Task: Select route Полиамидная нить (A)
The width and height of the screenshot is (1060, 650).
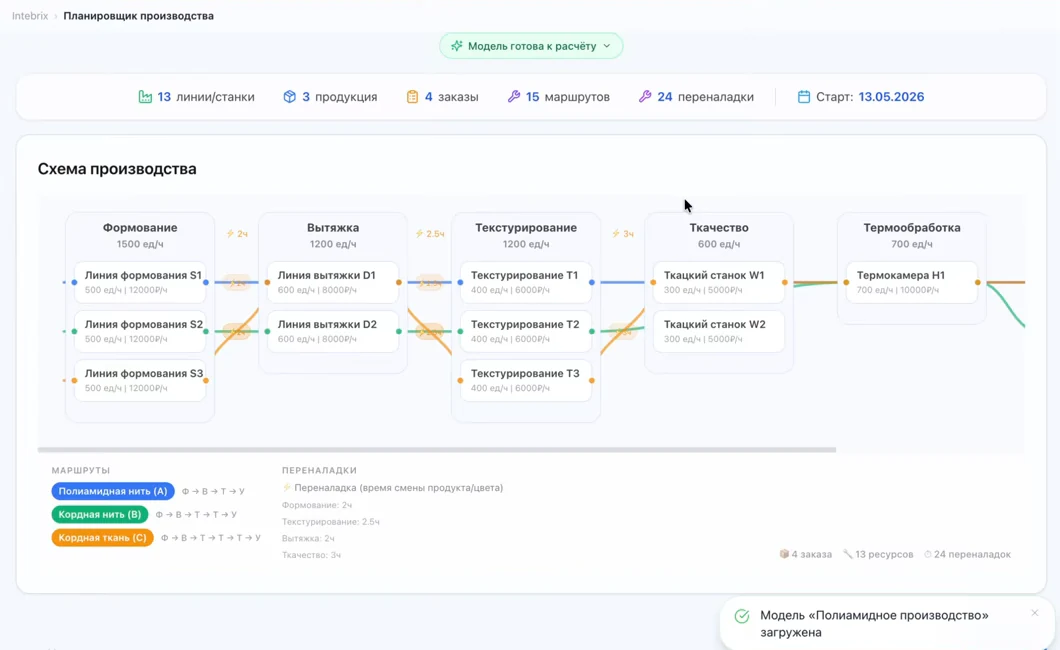Action: 113,491
